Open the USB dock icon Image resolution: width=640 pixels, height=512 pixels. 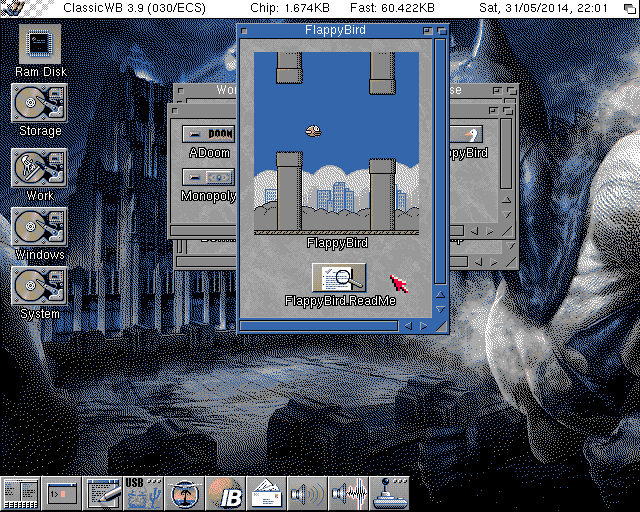[x=143, y=493]
